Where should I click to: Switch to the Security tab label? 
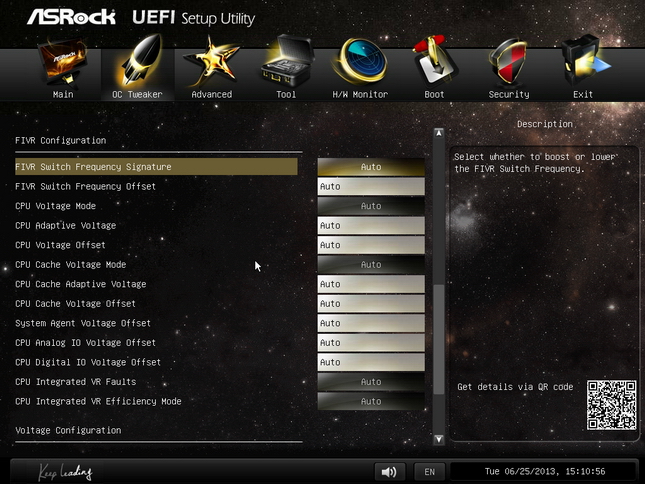[x=509, y=95]
